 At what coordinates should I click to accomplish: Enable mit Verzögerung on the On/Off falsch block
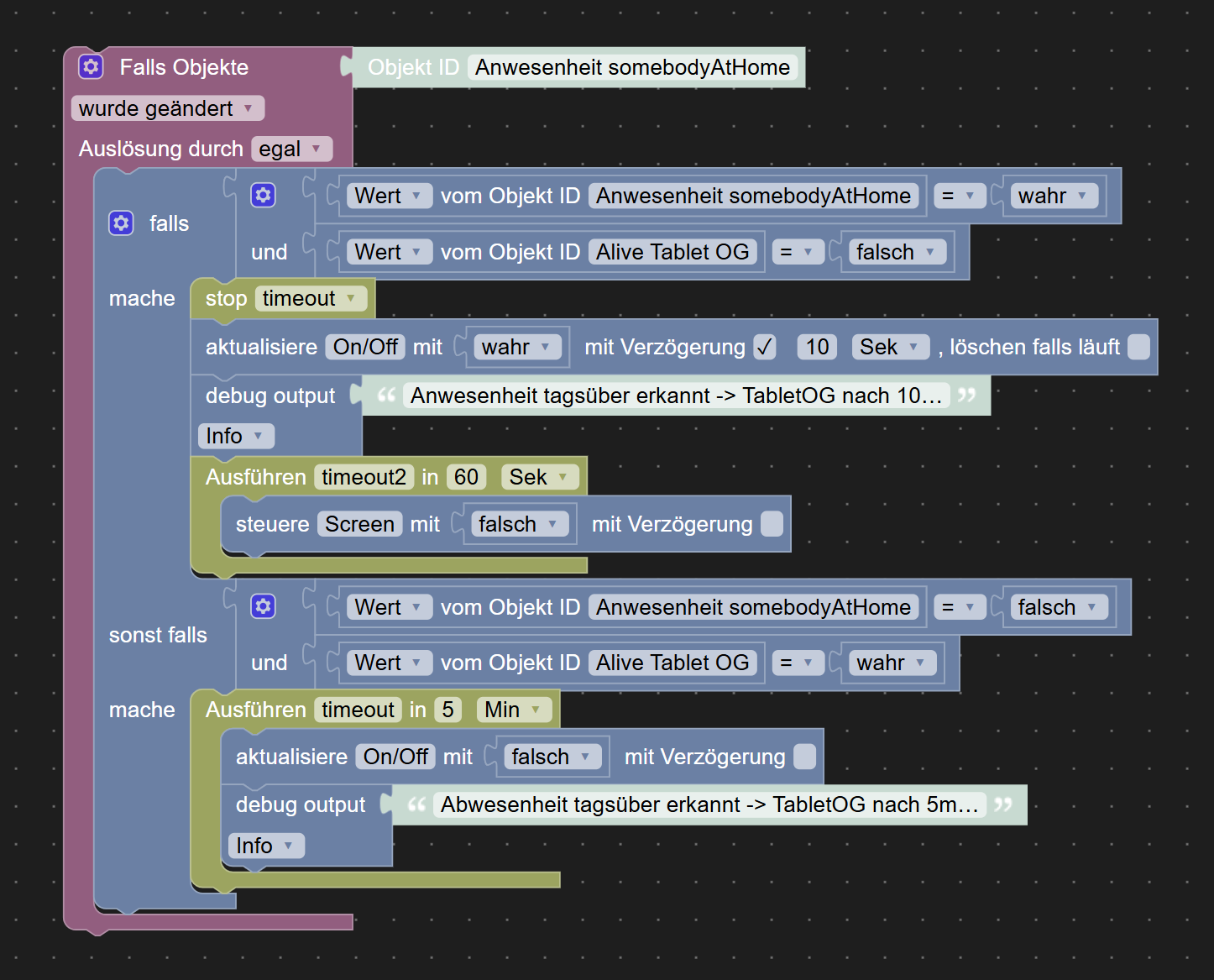805,757
